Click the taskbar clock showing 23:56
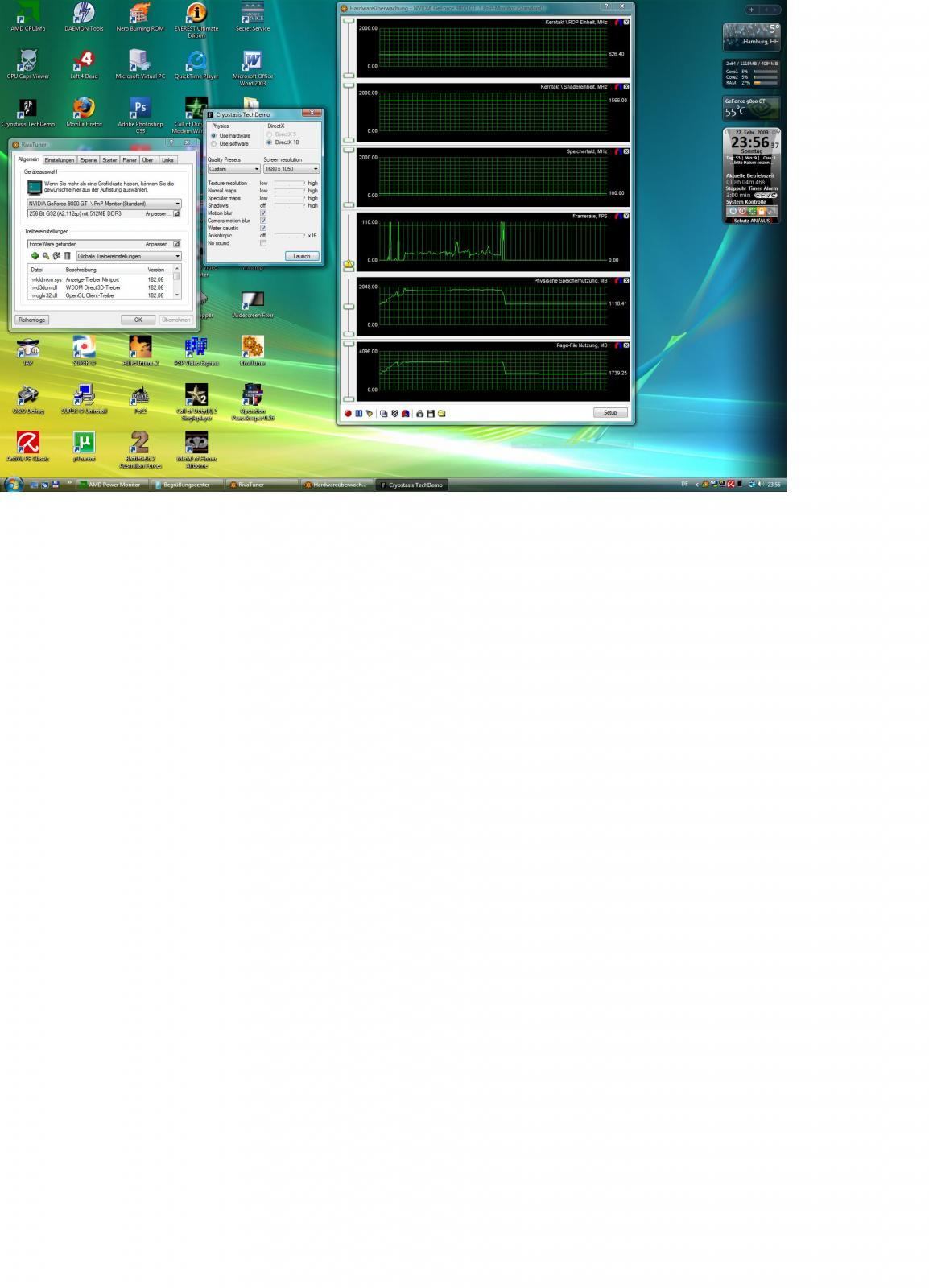Image resolution: width=929 pixels, height=1288 pixels. pos(774,485)
